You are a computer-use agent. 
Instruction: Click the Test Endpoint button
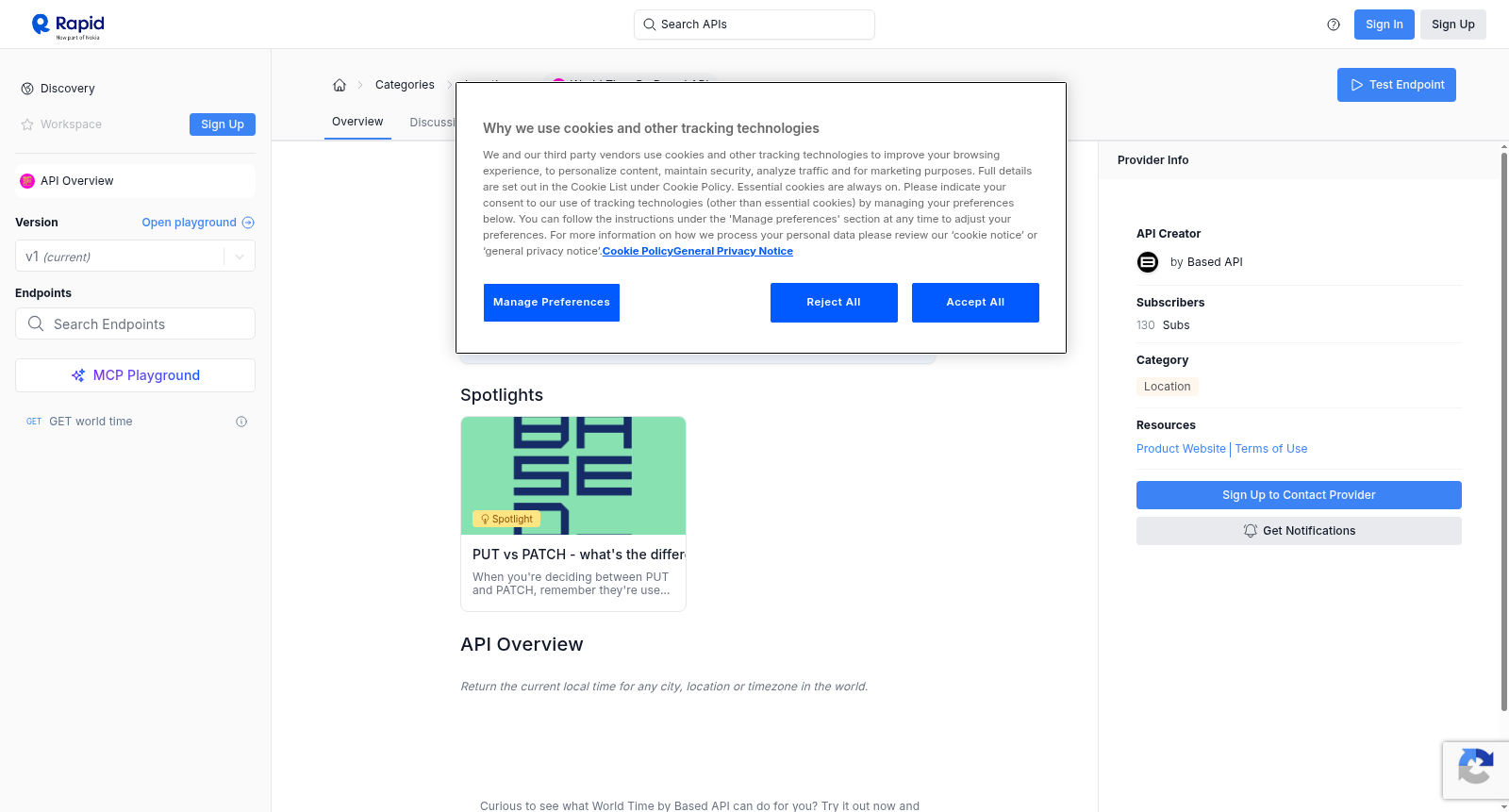[x=1397, y=85]
